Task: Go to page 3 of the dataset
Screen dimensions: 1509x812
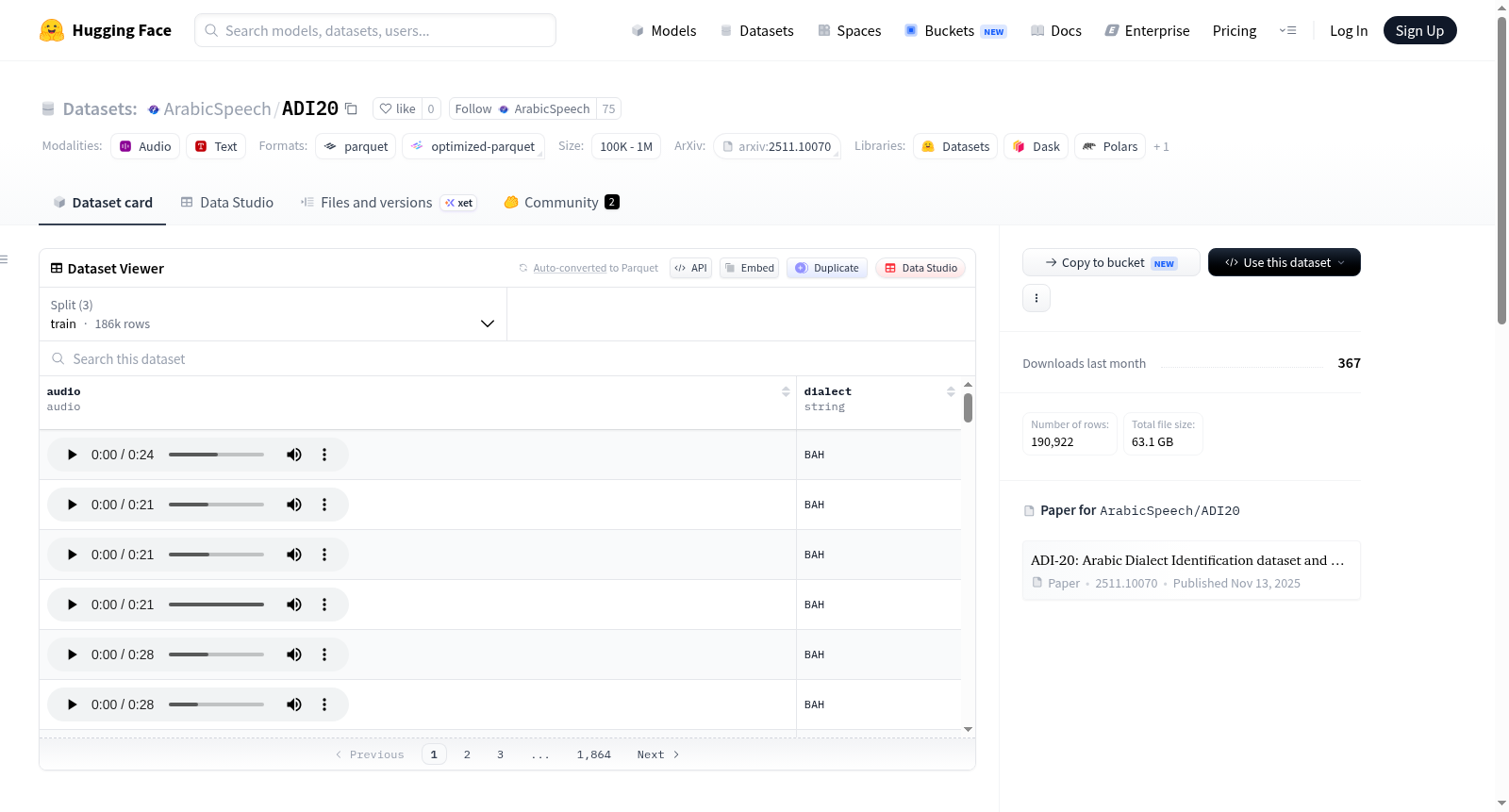Action: click(500, 754)
